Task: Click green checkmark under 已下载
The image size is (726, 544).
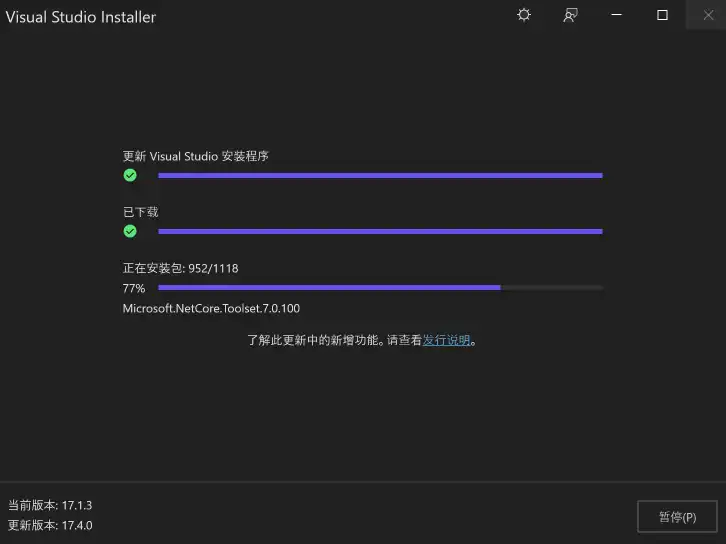Action: click(x=130, y=231)
